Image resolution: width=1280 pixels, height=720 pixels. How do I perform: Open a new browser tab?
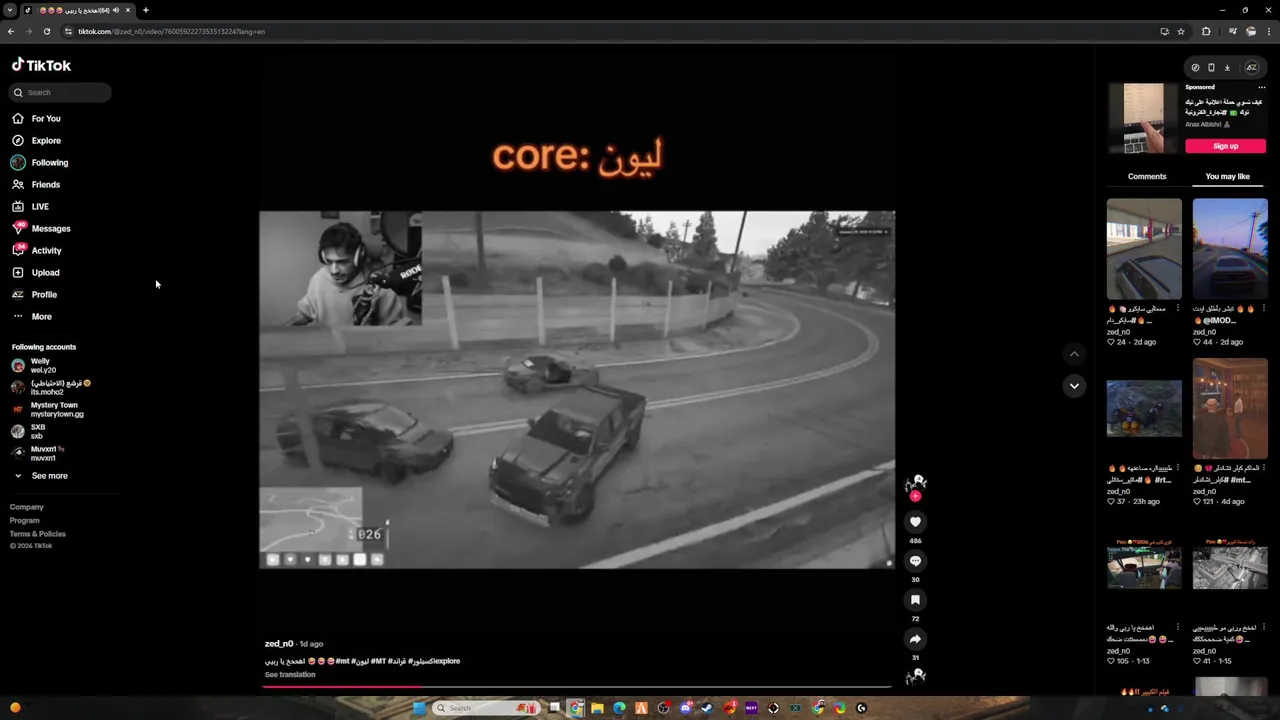click(x=146, y=10)
